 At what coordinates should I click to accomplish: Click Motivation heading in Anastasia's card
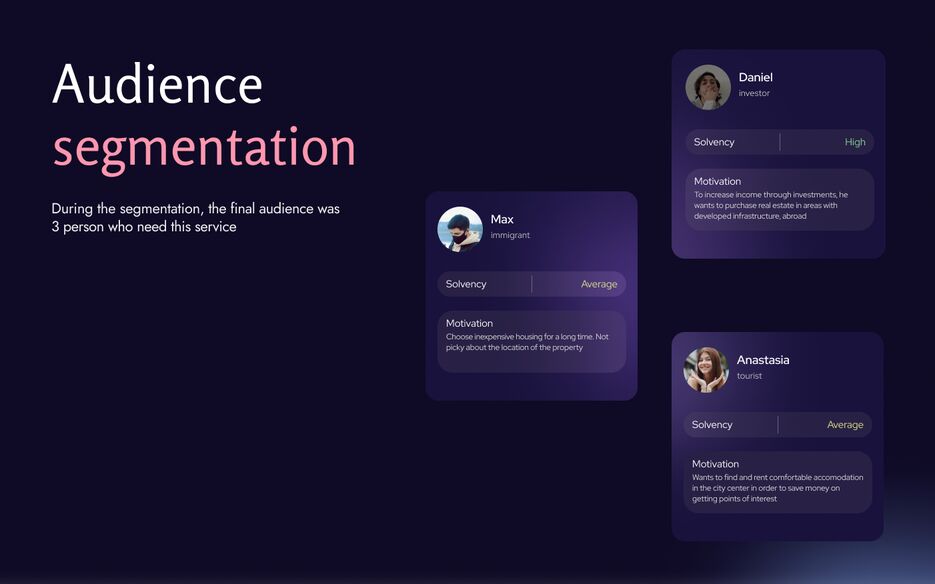click(x=716, y=464)
